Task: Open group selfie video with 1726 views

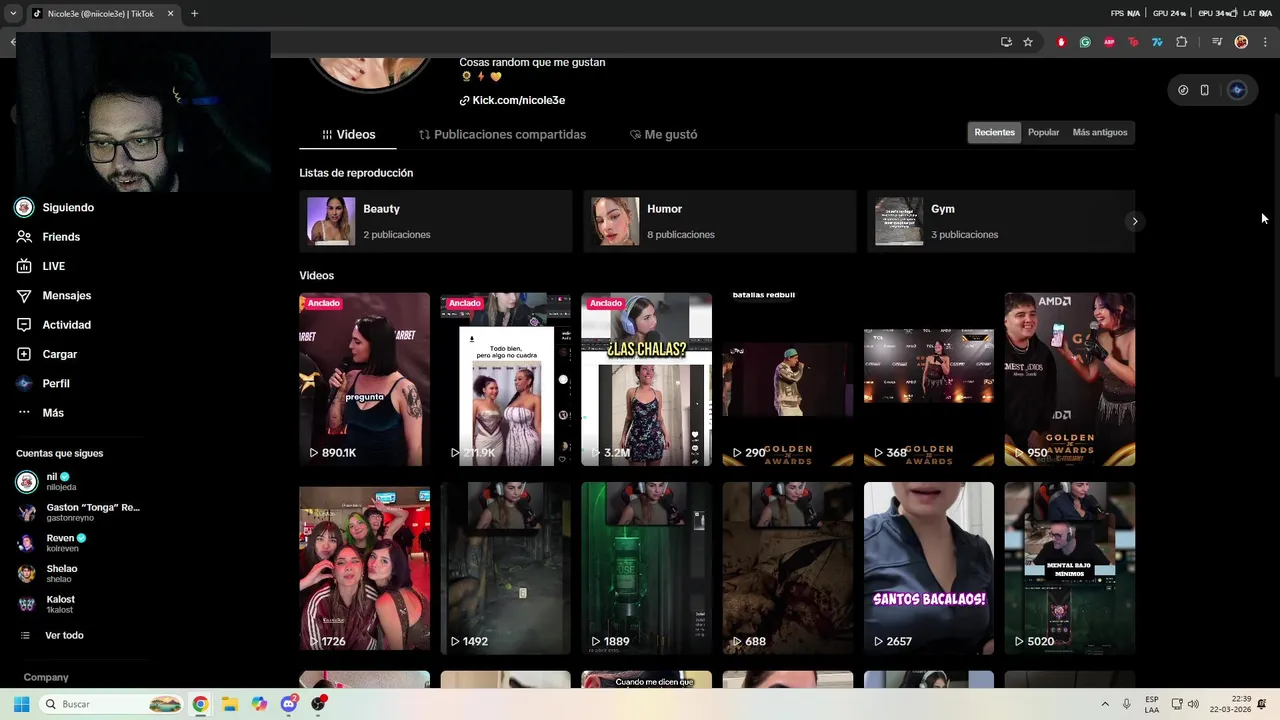Action: (x=364, y=568)
